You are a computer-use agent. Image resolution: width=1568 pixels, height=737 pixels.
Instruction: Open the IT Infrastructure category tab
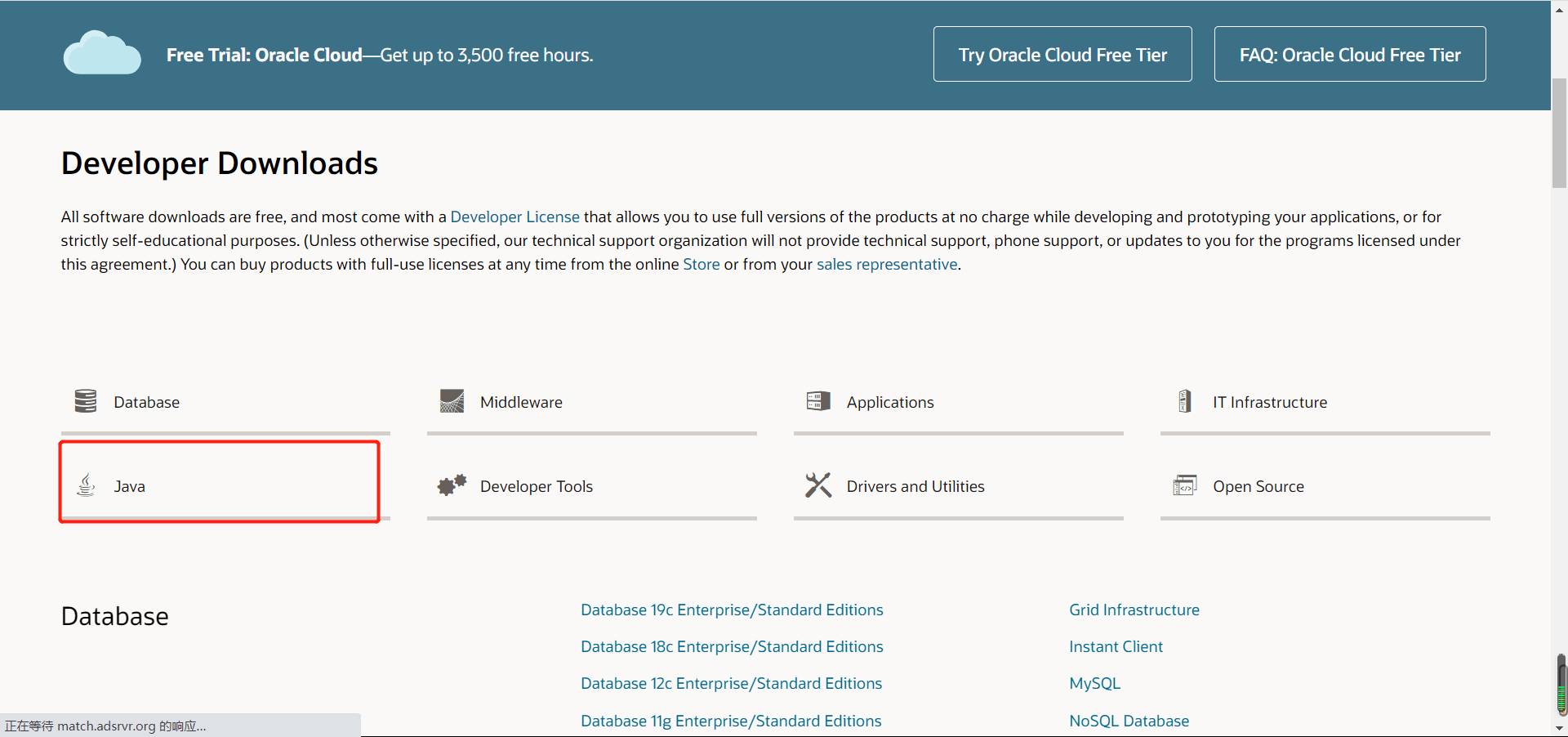1325,403
